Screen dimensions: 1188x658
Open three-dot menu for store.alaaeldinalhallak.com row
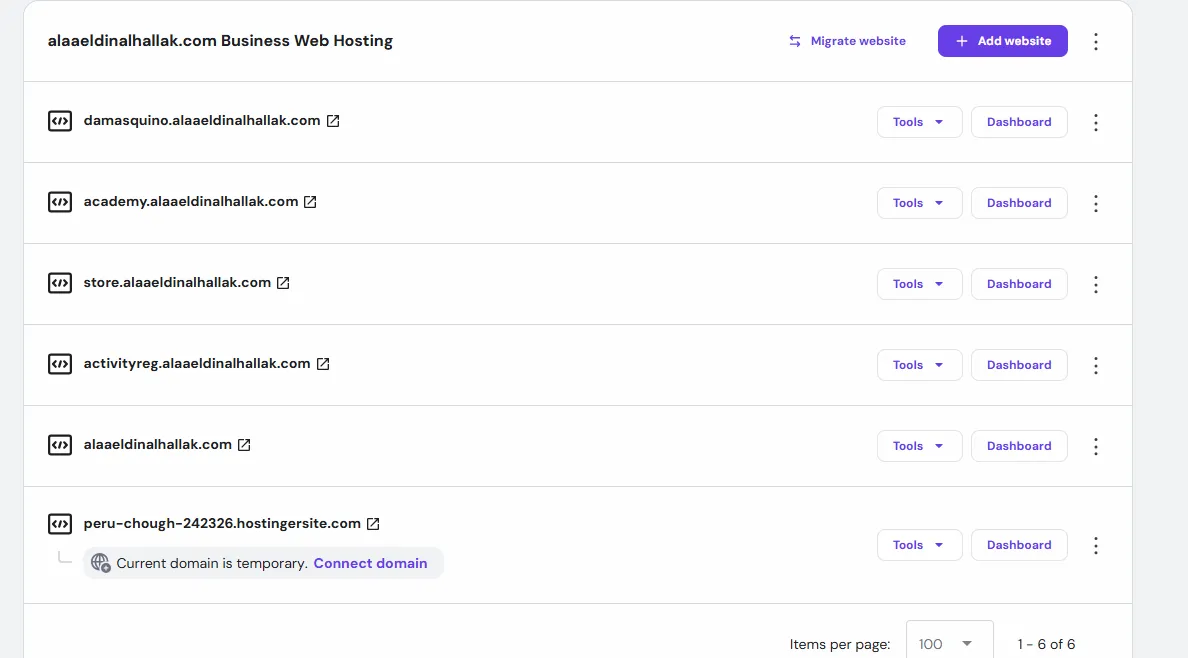pyautogui.click(x=1096, y=284)
